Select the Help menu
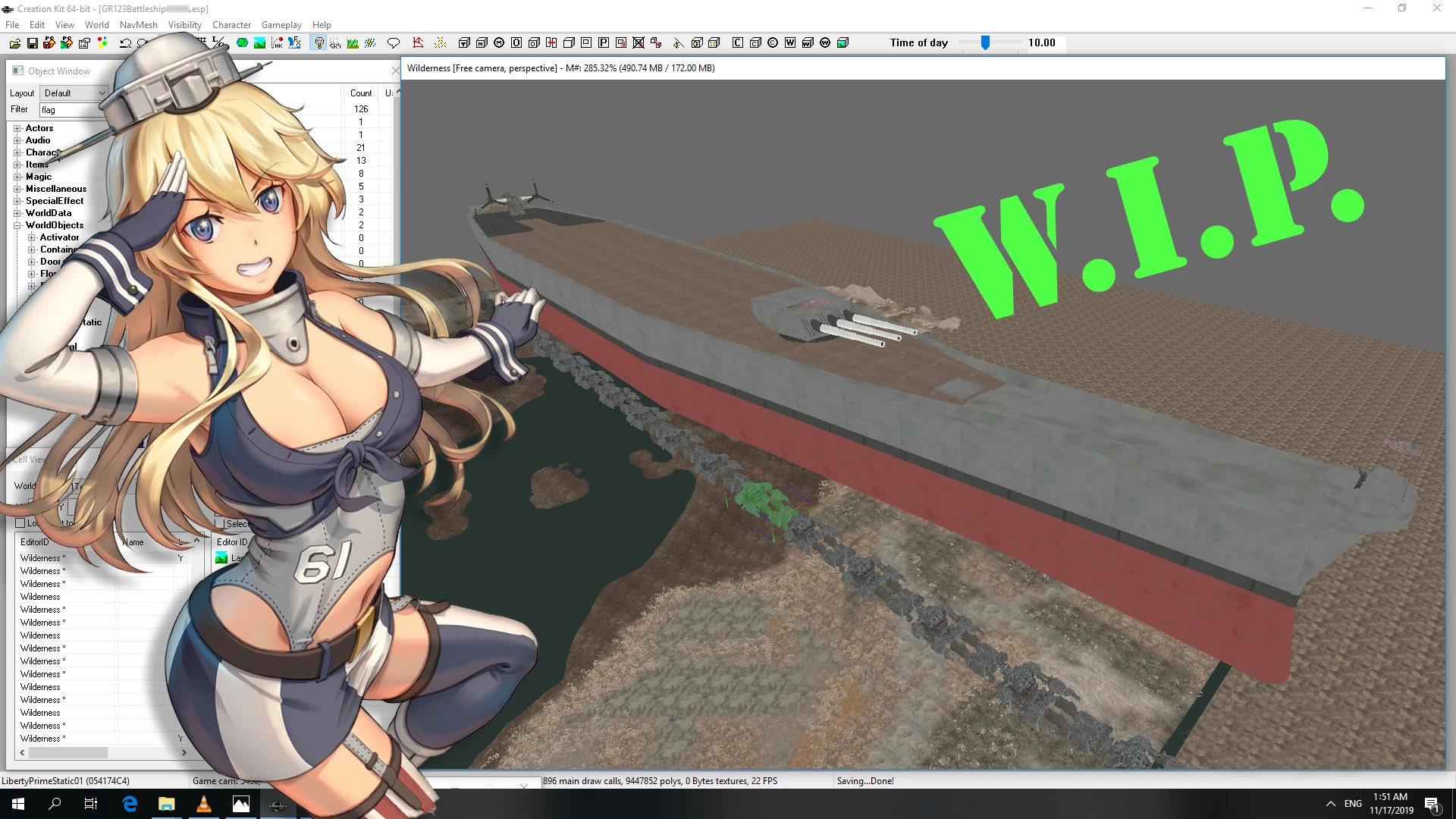Image resolution: width=1456 pixels, height=819 pixels. point(322,25)
